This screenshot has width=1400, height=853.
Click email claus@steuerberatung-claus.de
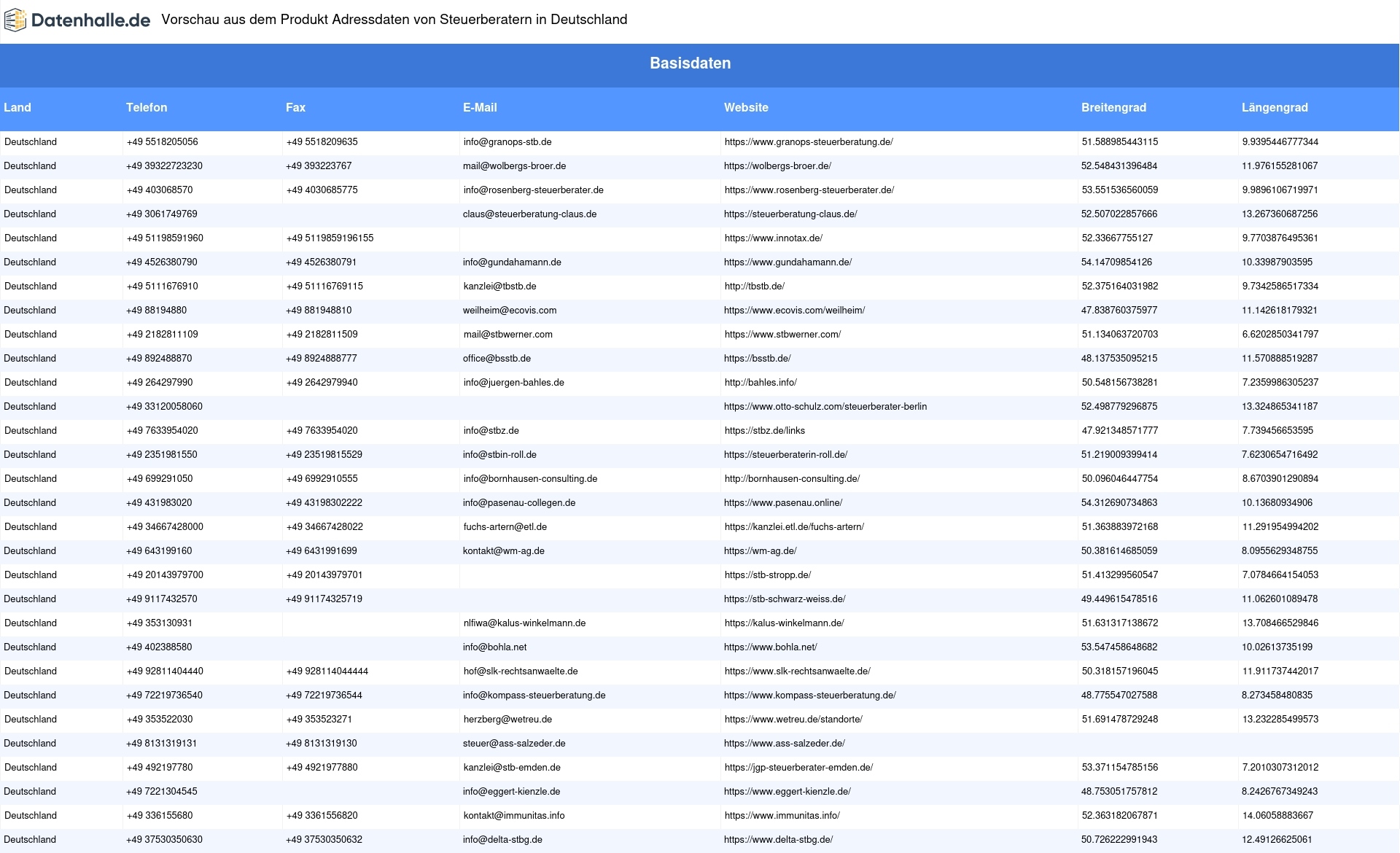[x=529, y=214]
